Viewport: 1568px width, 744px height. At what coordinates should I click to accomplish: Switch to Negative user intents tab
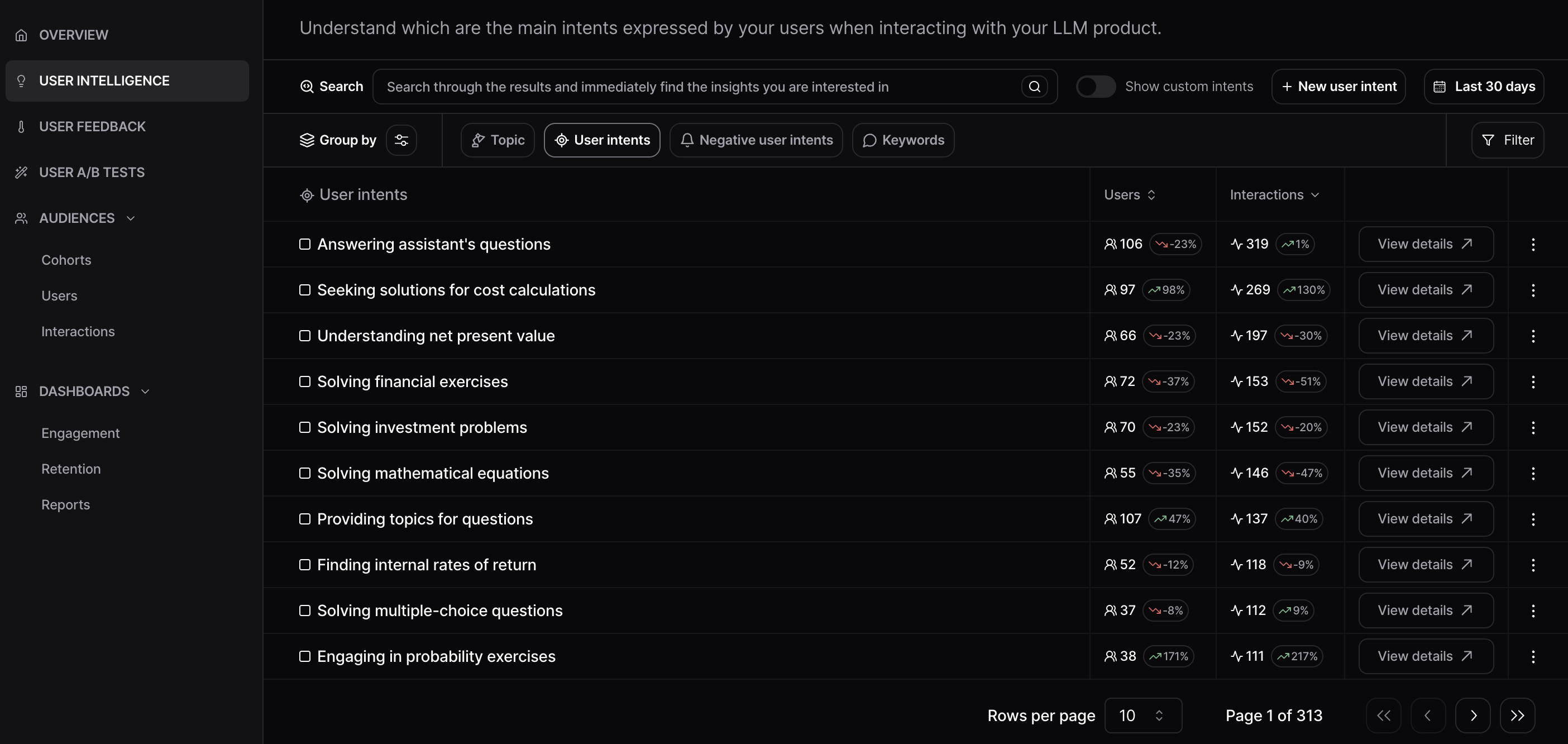756,140
